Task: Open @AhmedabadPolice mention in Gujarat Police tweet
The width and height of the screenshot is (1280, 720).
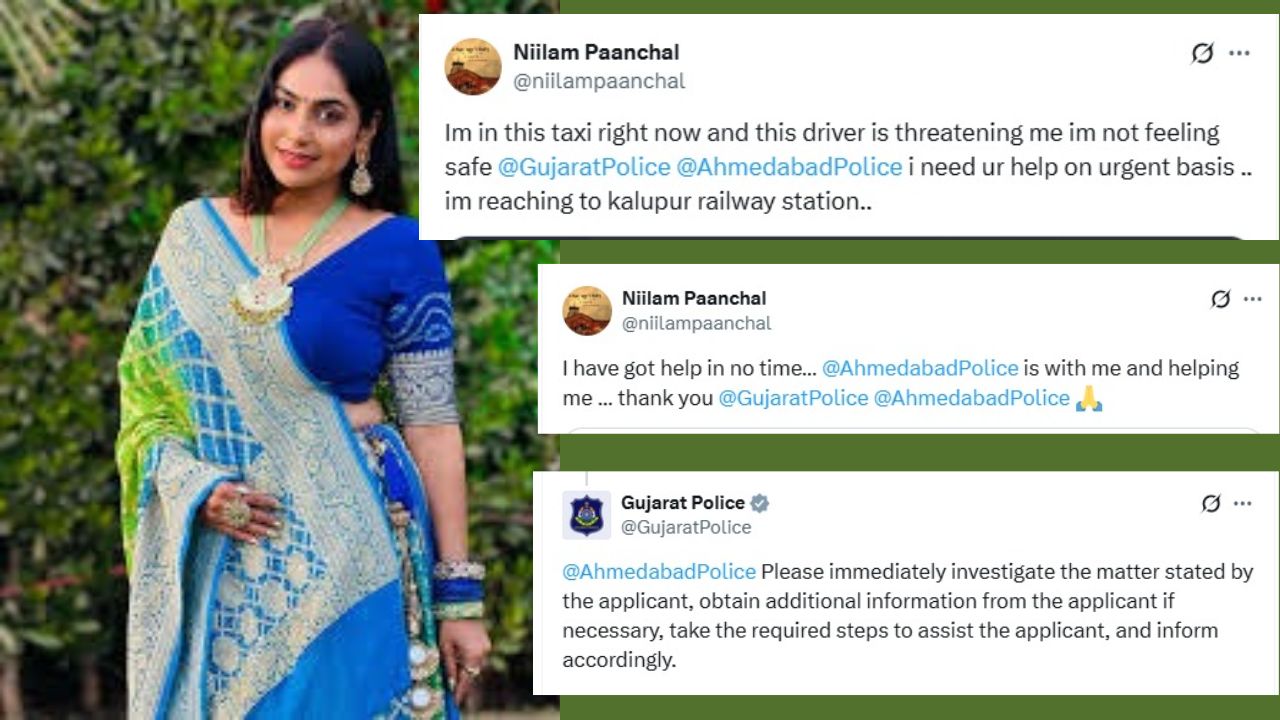Action: [659, 572]
